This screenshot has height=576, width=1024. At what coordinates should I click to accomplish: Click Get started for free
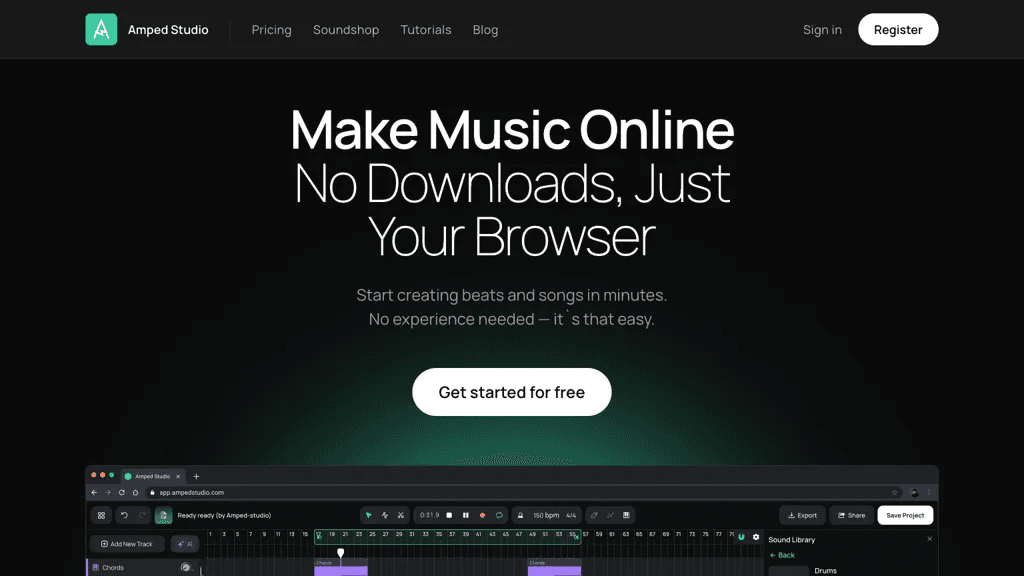512,392
